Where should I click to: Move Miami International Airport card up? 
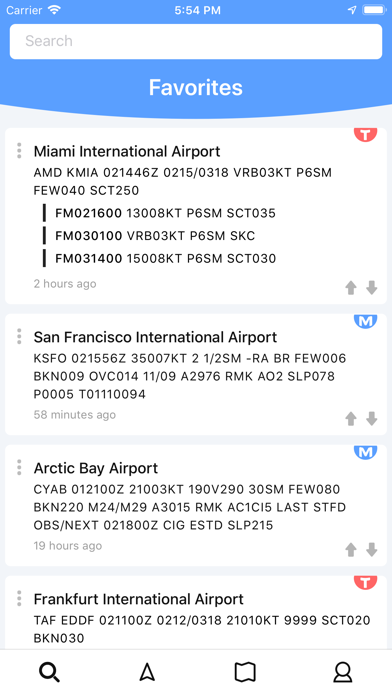351,288
